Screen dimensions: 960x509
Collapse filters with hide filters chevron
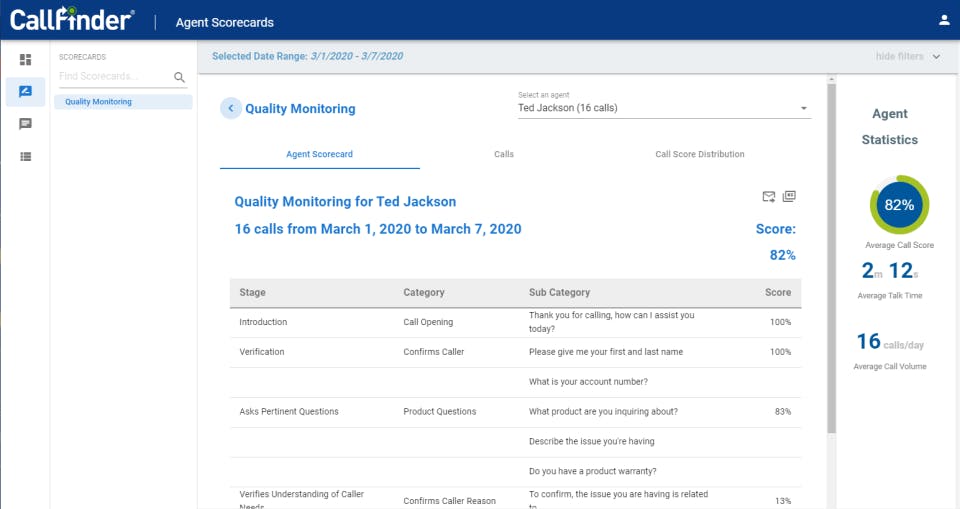coord(936,57)
